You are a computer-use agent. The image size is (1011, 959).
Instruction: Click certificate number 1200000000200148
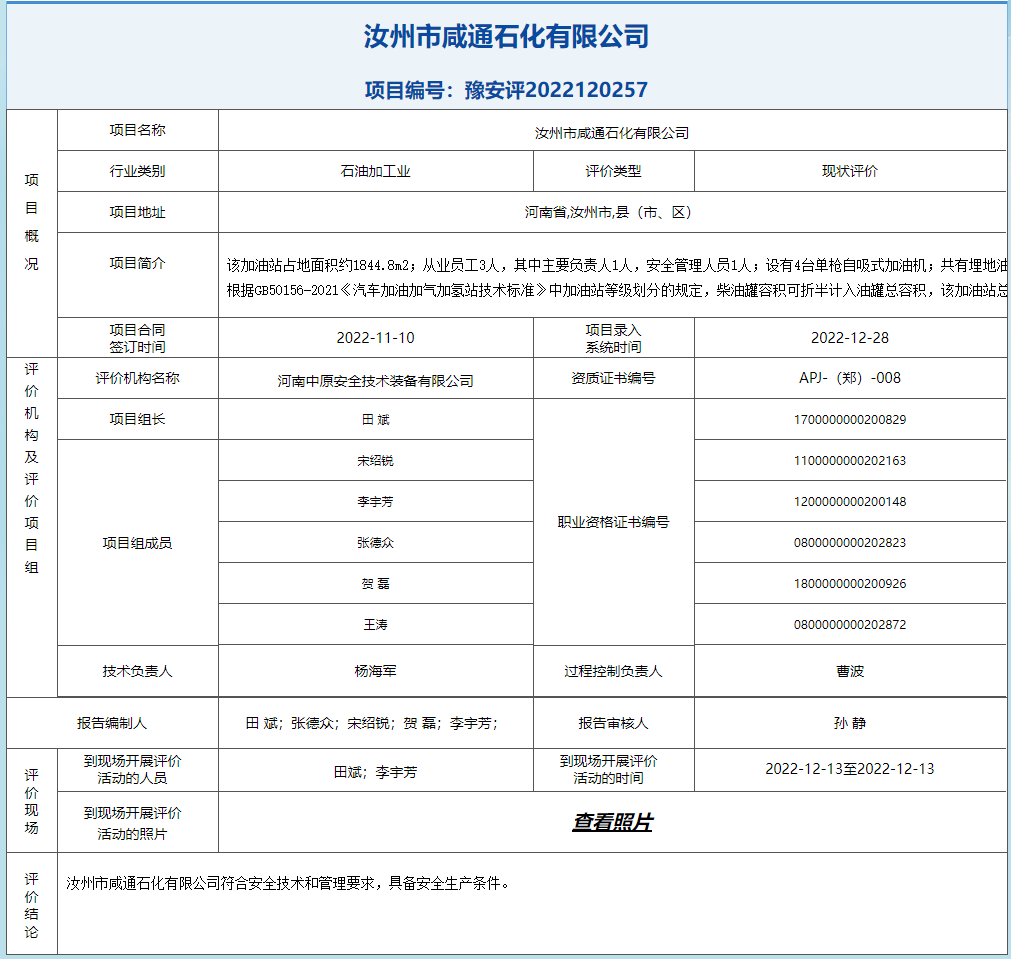point(850,501)
